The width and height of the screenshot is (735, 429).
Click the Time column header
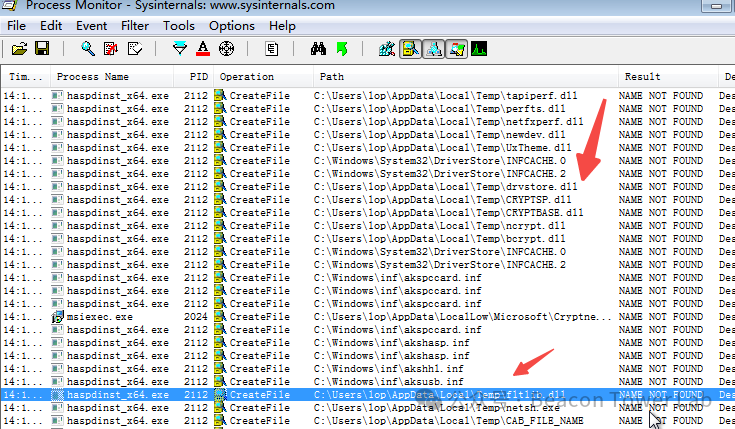(26, 77)
